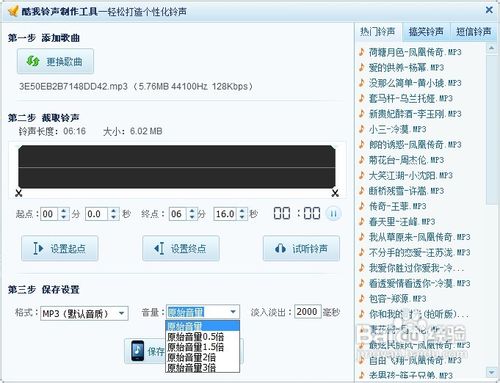Choose highlighted 原始音量 option in list

tap(202, 326)
